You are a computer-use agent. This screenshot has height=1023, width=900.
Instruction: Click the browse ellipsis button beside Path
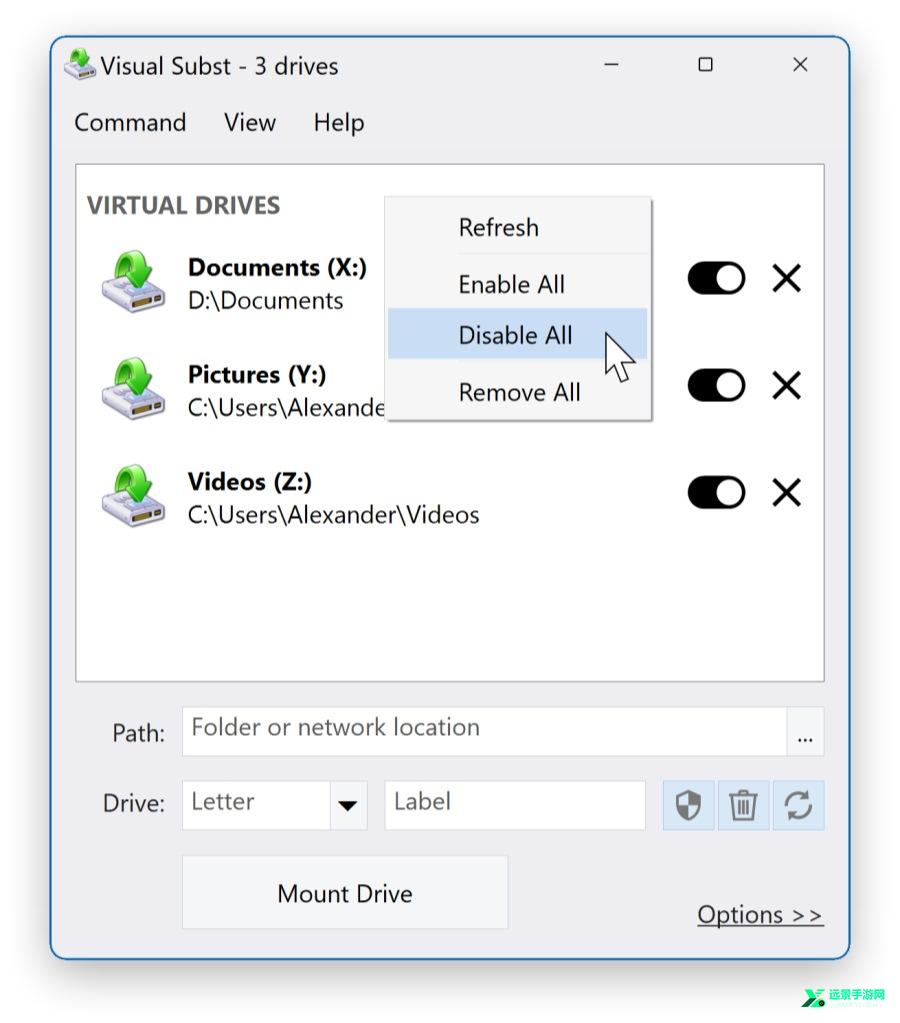(x=805, y=731)
